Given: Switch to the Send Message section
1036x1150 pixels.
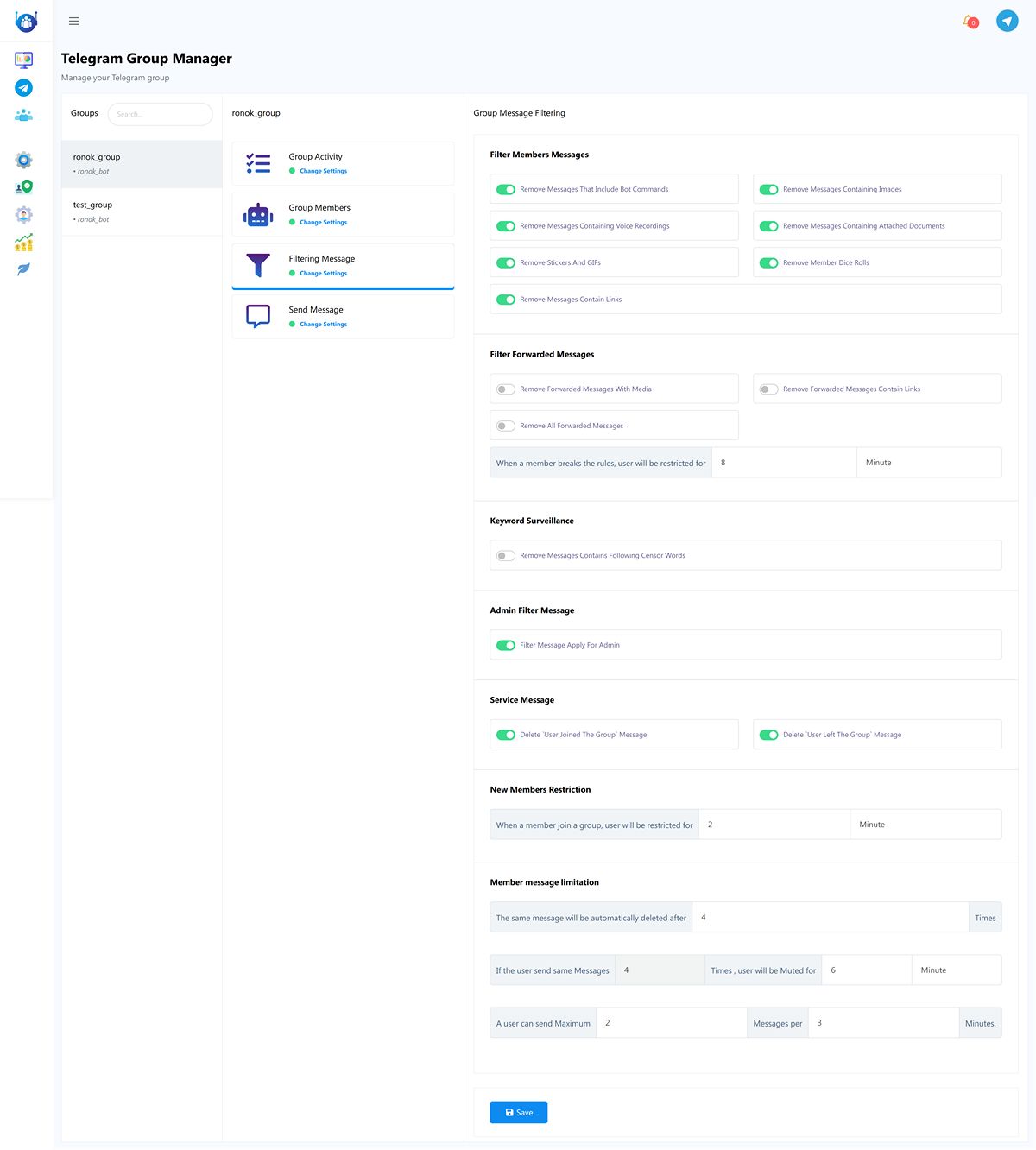Looking at the screenshot, I should (343, 316).
